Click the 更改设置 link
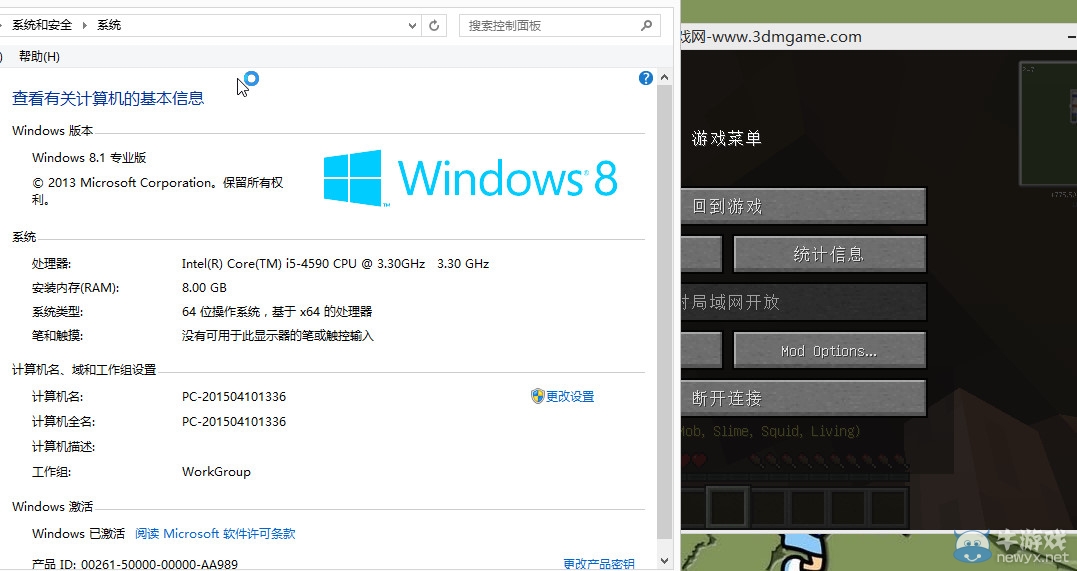Image resolution: width=1077 pixels, height=571 pixels. [570, 396]
